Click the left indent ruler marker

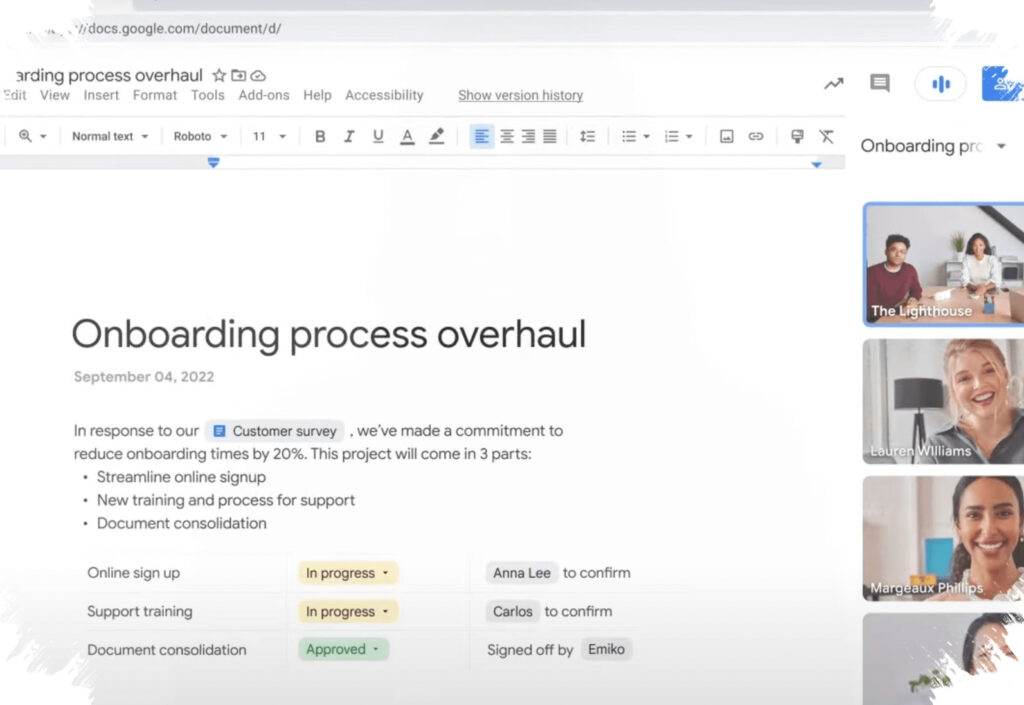pyautogui.click(x=213, y=163)
